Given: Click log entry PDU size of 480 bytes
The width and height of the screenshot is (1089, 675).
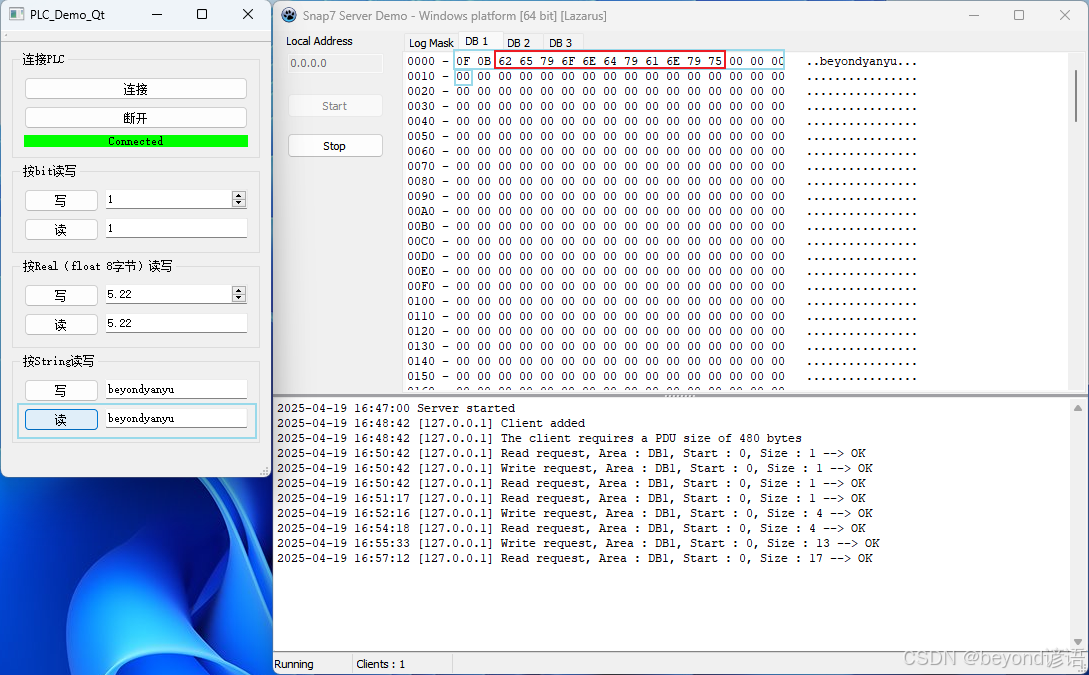Looking at the screenshot, I should tap(539, 439).
